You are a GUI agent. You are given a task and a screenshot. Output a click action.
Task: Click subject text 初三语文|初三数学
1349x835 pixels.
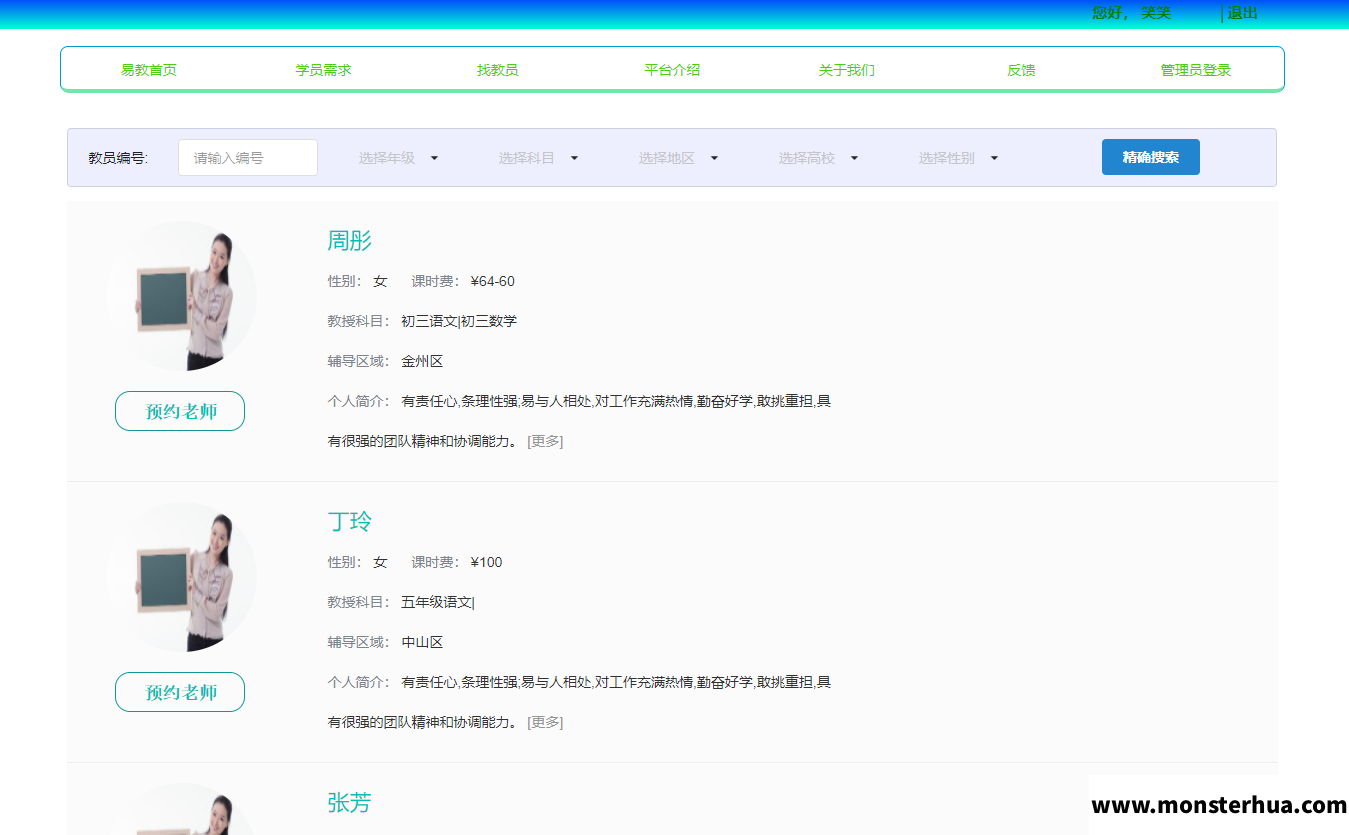point(459,321)
